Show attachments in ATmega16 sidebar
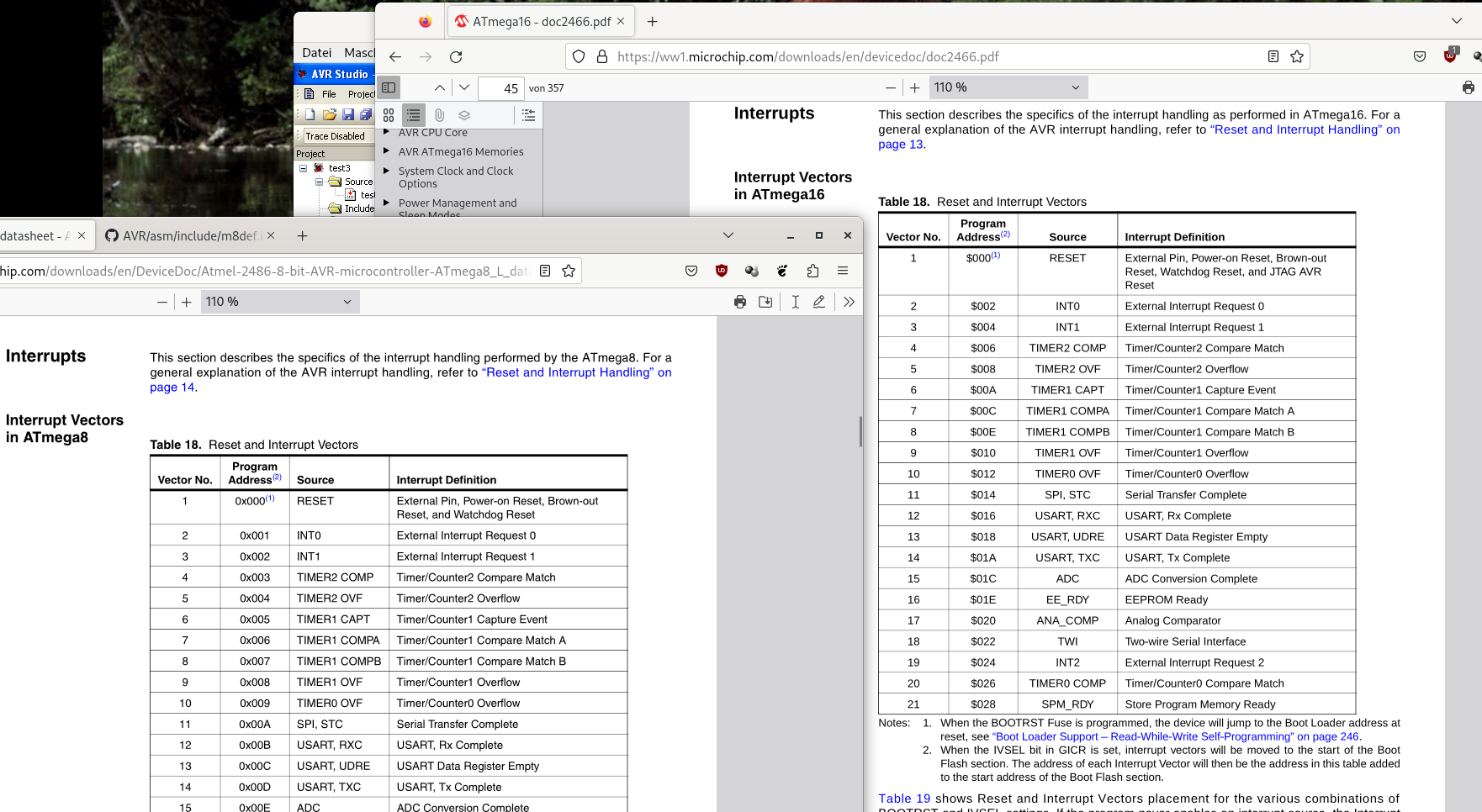The image size is (1482, 812). pyautogui.click(x=439, y=115)
